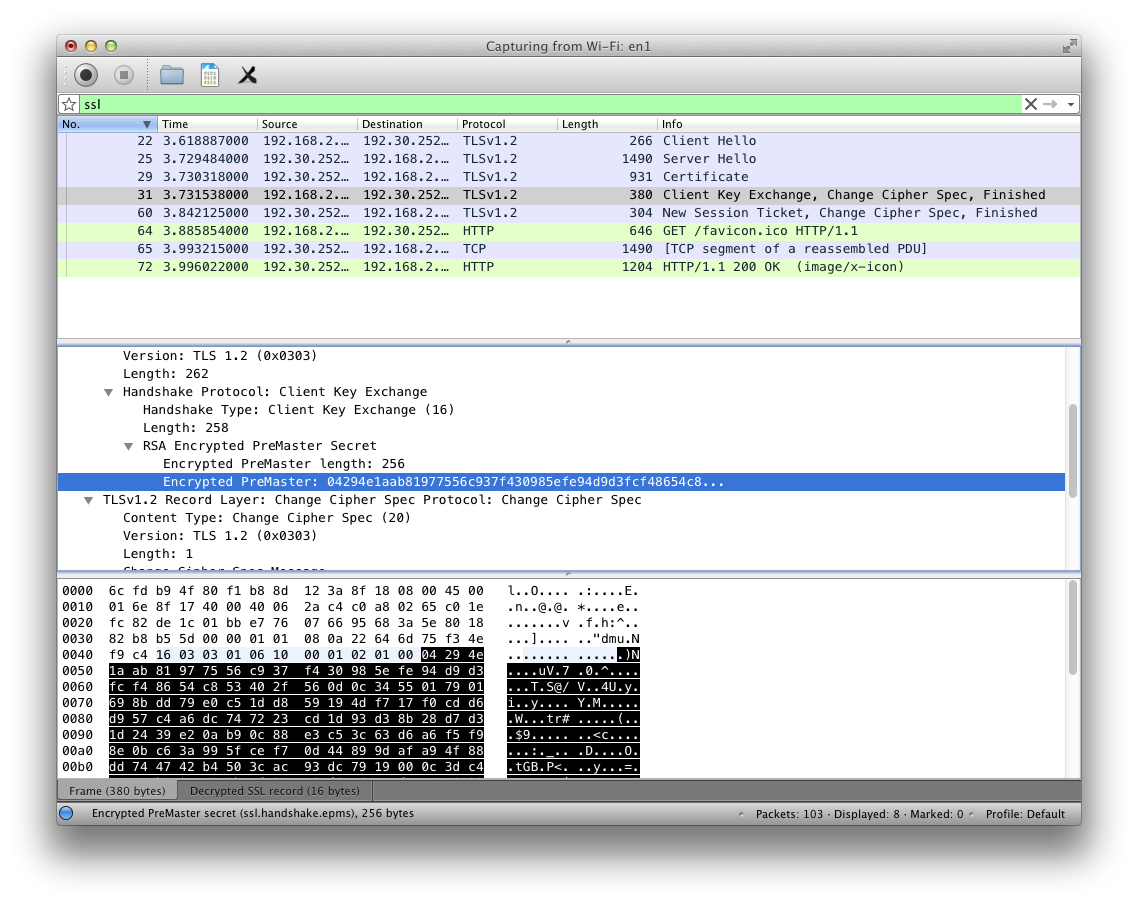Click the save capture document icon

[210, 75]
